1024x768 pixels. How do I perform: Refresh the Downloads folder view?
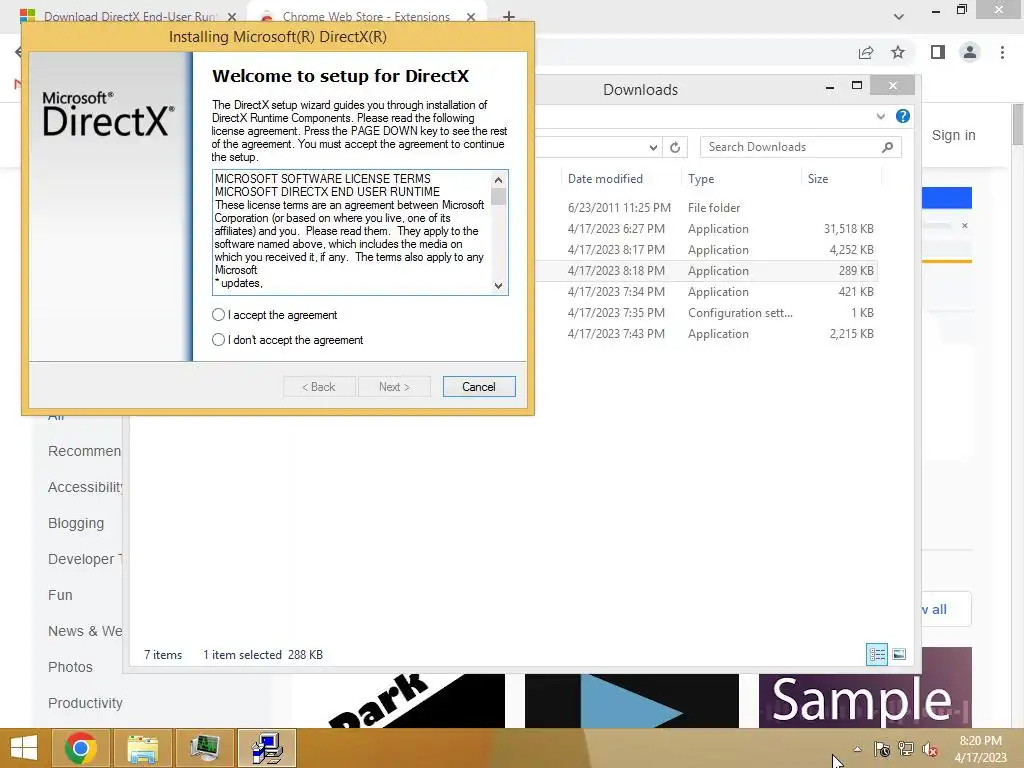[x=675, y=147]
